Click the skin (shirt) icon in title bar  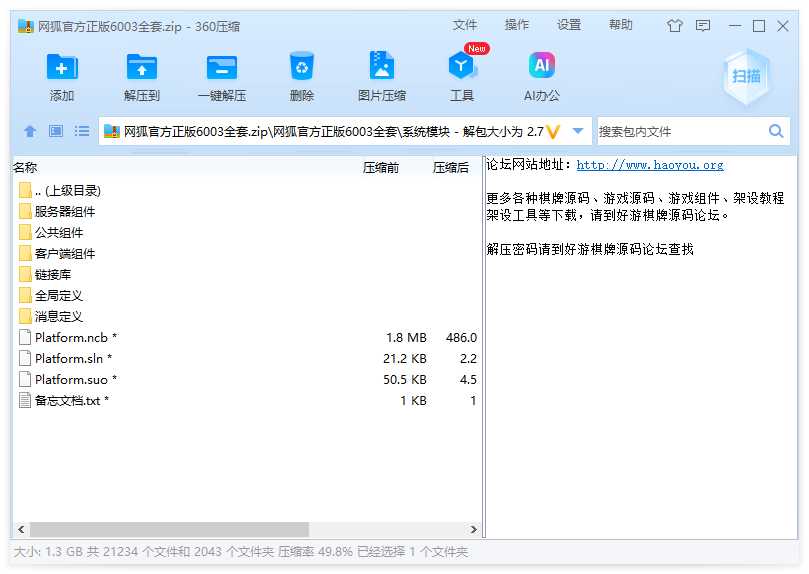coord(674,26)
